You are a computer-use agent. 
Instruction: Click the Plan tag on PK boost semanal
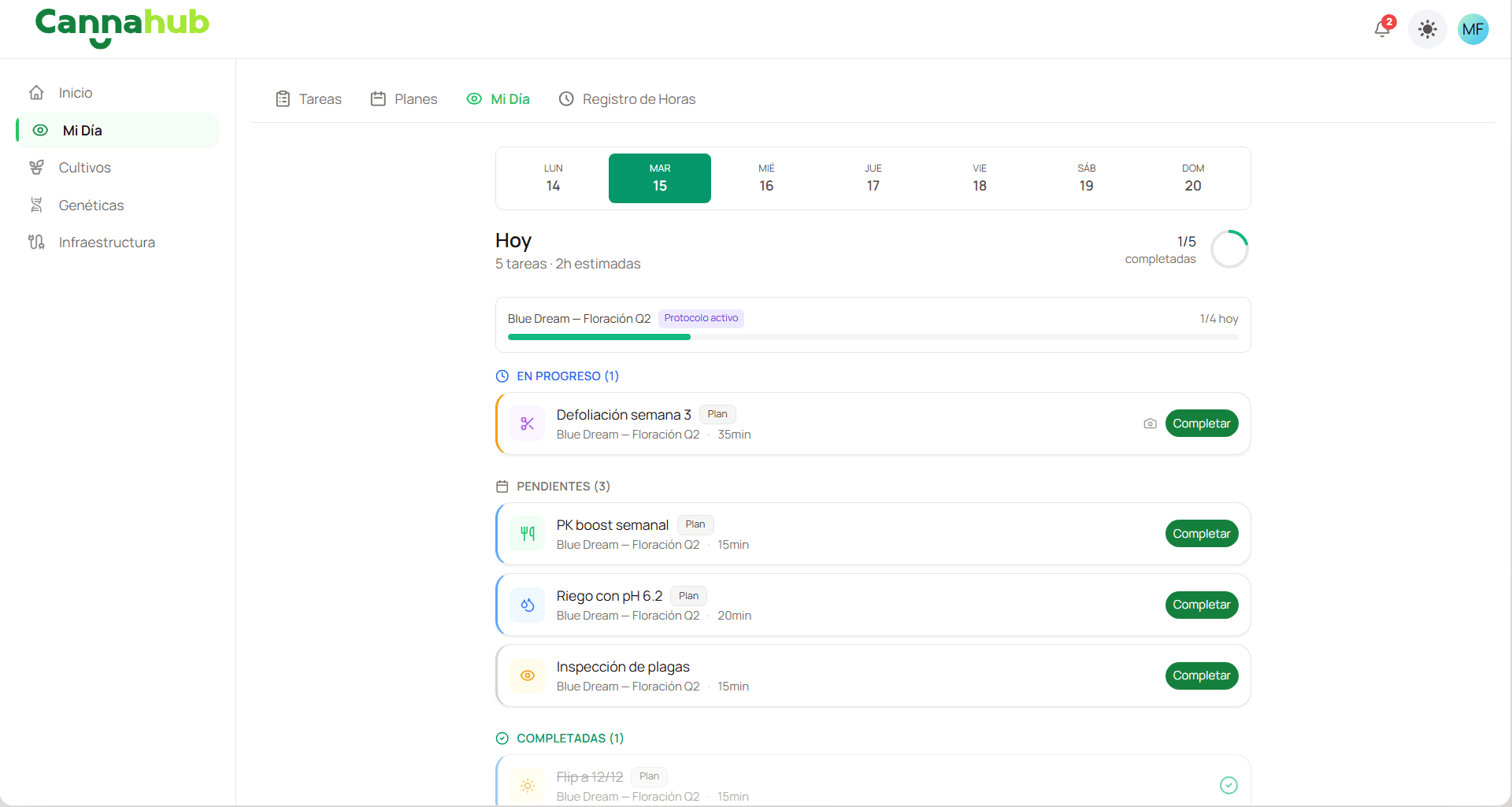pyautogui.click(x=695, y=524)
